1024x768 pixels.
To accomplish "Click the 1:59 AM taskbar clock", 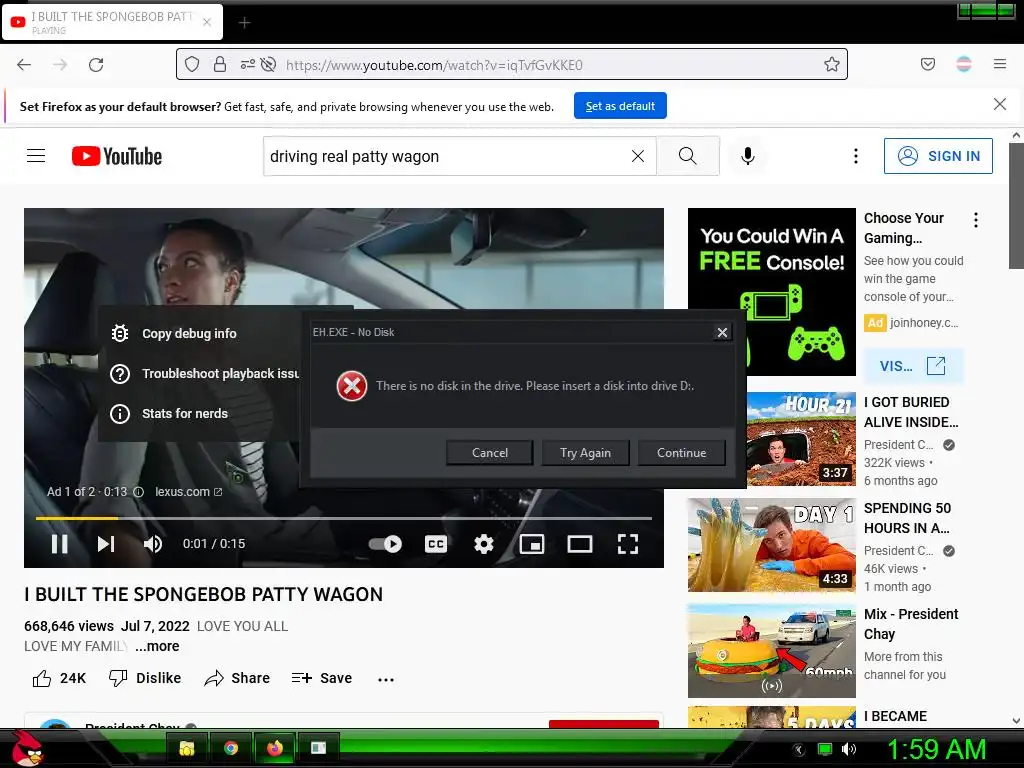I will point(936,749).
